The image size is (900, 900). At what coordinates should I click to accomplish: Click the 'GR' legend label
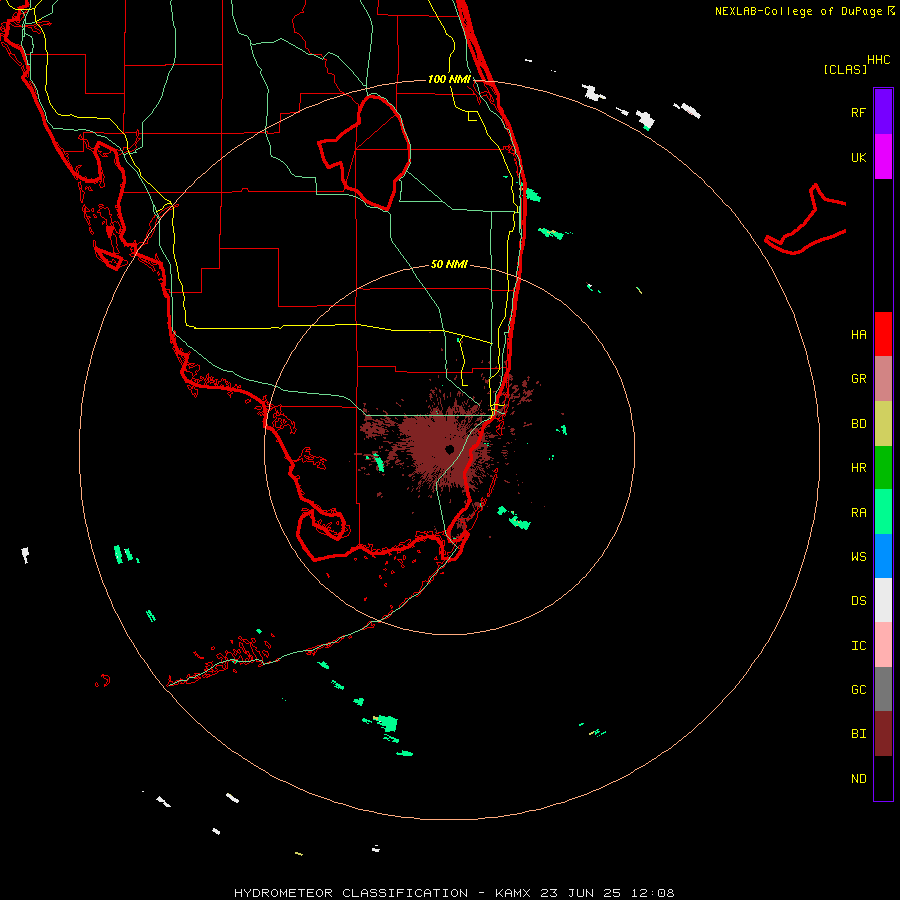click(858, 379)
